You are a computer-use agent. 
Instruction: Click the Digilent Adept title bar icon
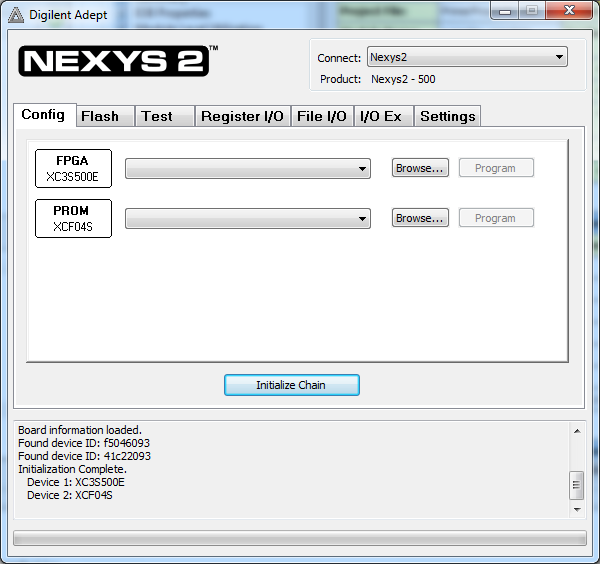(x=16, y=15)
